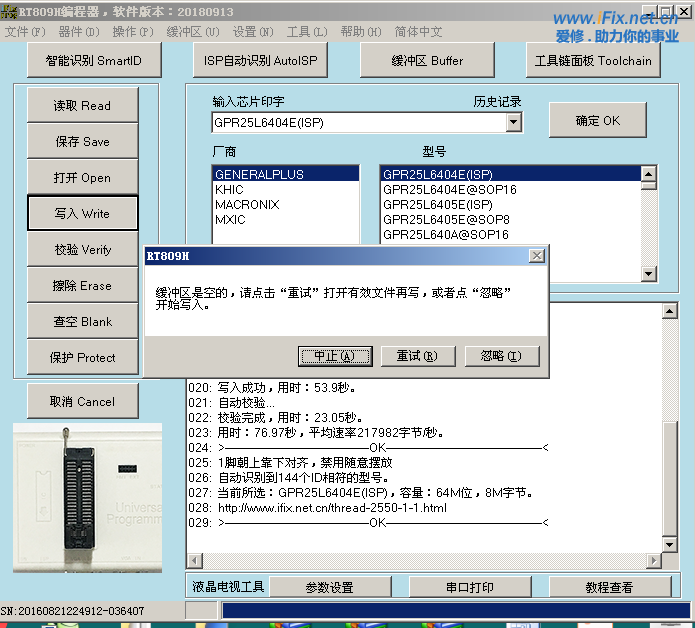Click the 保护 Protect button
This screenshot has height=628, width=695.
point(82,357)
